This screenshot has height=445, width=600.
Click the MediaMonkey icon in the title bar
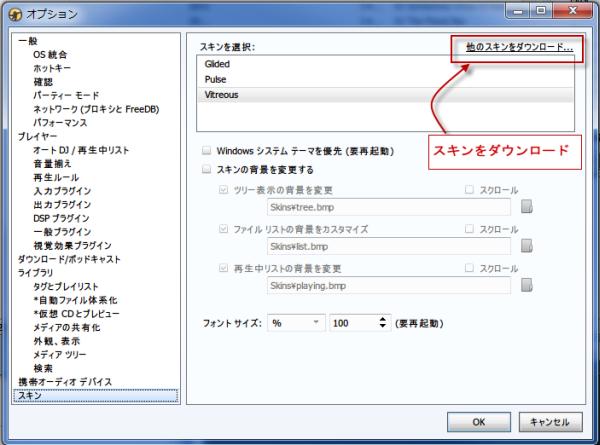(15, 15)
